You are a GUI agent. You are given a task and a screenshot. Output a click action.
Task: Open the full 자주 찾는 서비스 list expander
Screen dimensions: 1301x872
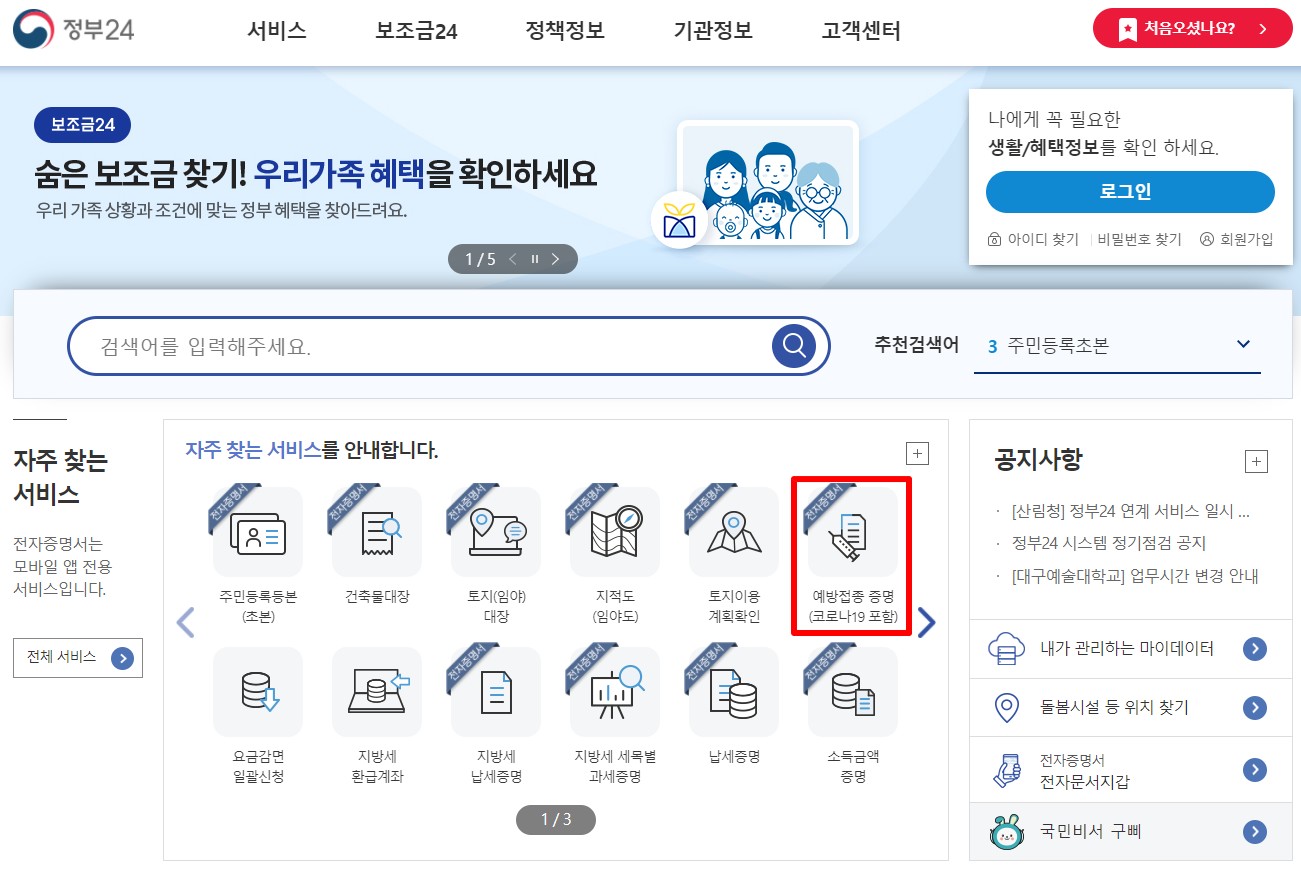click(917, 453)
